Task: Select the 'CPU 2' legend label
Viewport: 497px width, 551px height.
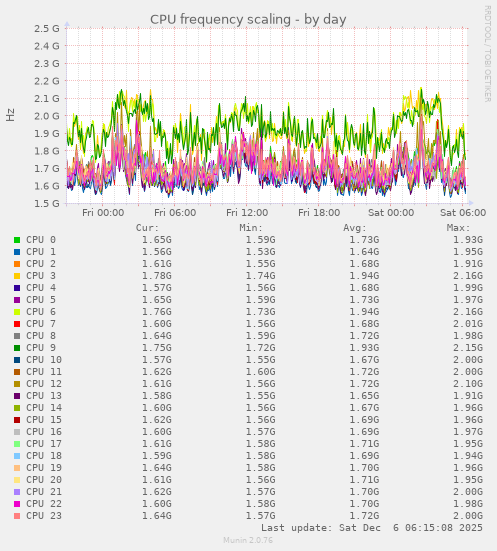Action: tap(41, 264)
